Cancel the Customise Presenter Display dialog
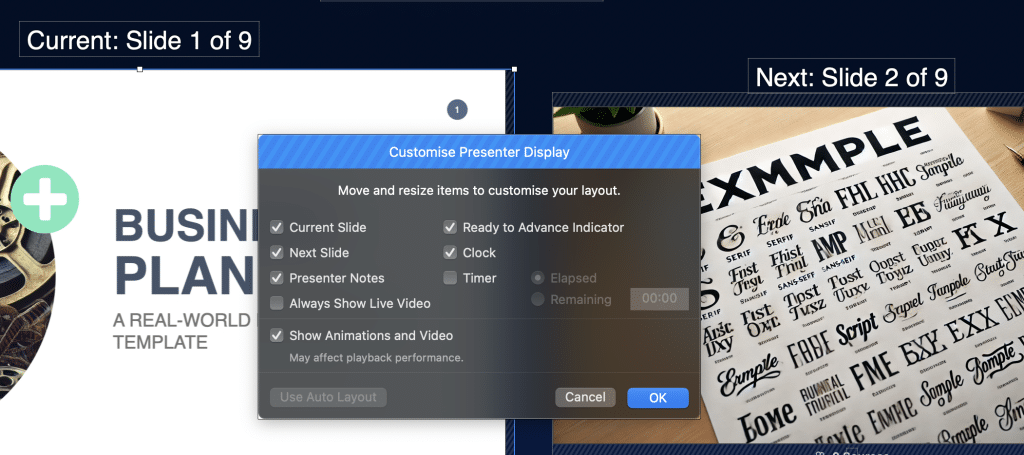The image size is (1024, 455). (585, 398)
